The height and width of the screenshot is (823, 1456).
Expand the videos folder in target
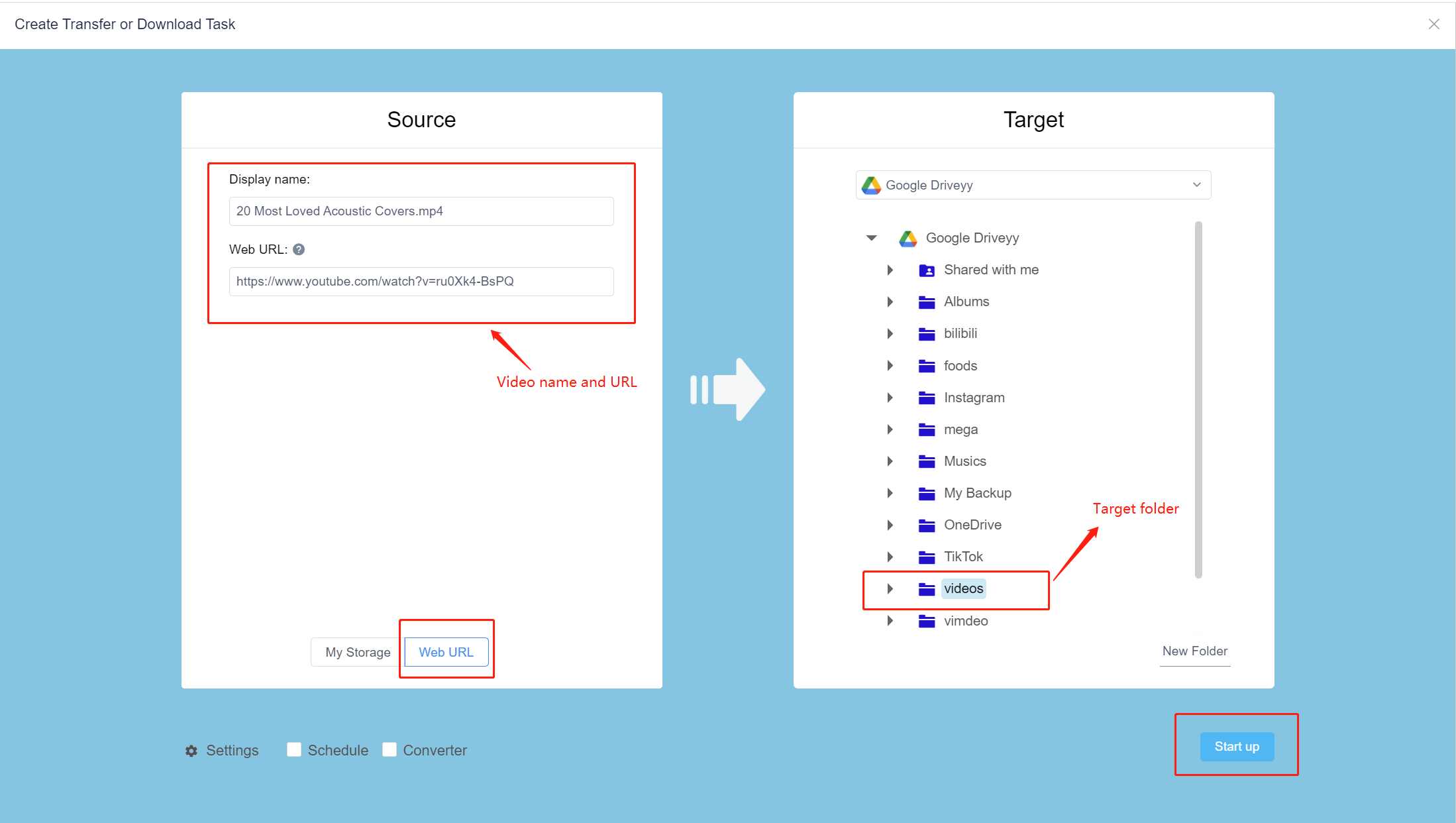tap(894, 588)
